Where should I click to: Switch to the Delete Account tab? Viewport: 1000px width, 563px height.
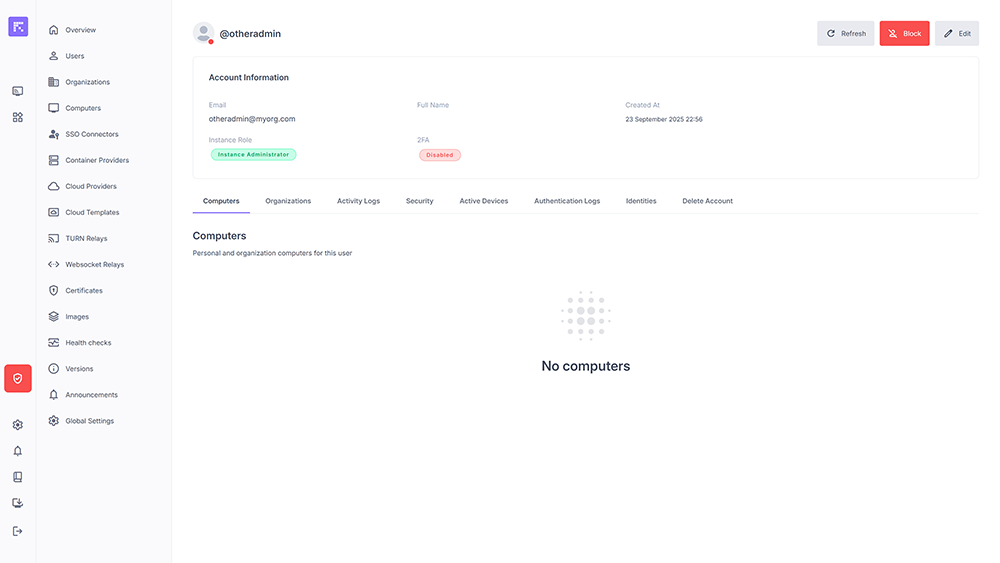point(707,201)
